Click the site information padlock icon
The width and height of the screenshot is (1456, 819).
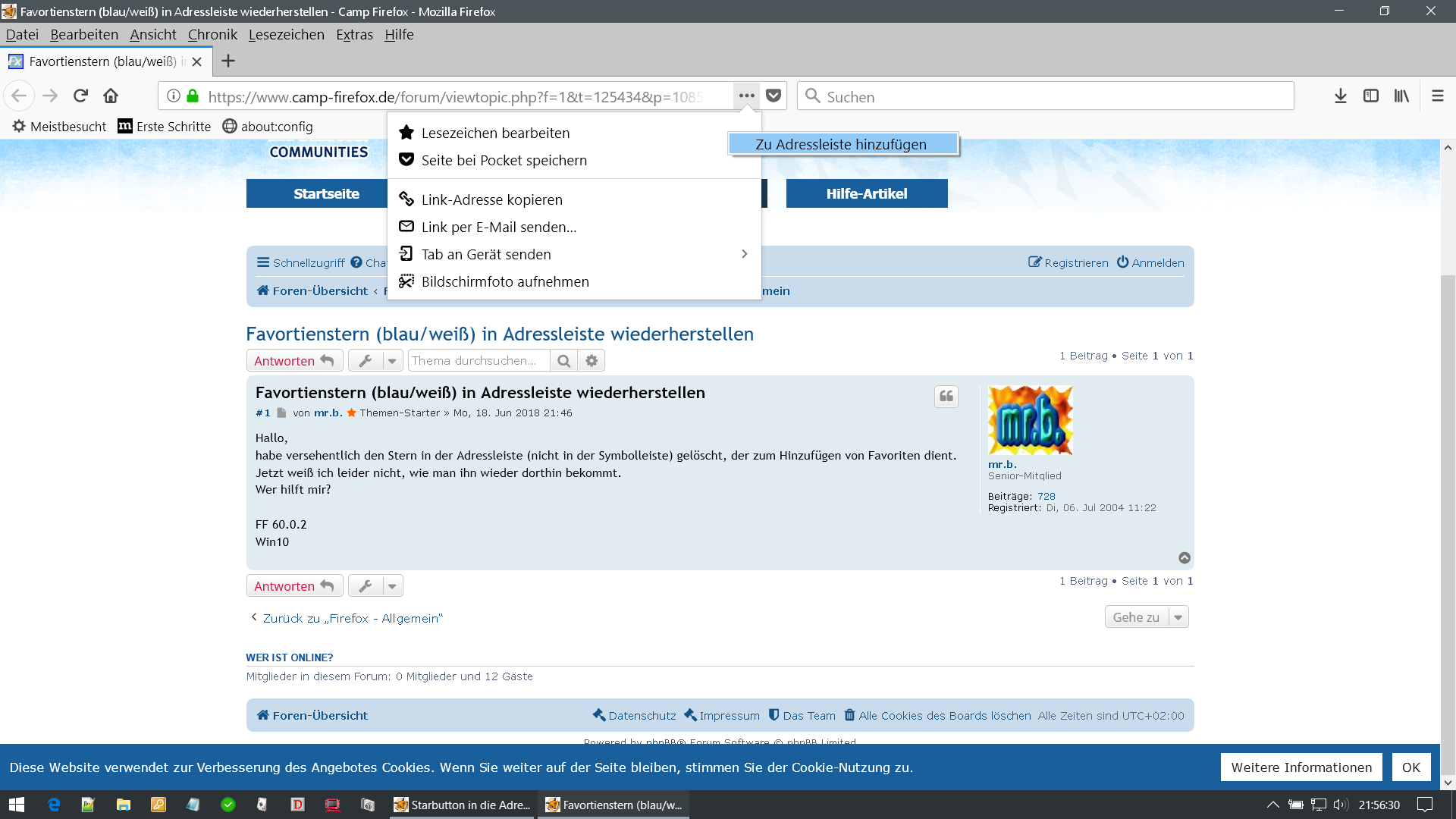click(x=193, y=96)
